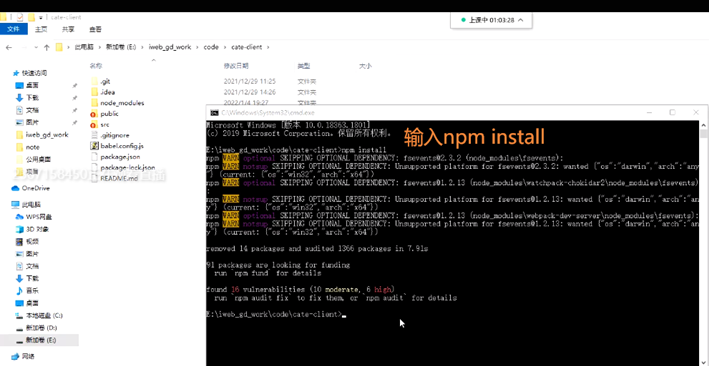Image resolution: width=709 pixels, height=366 pixels.
Task: Click the .idea modified date 2021/12/29 14:26
Action: point(250,92)
